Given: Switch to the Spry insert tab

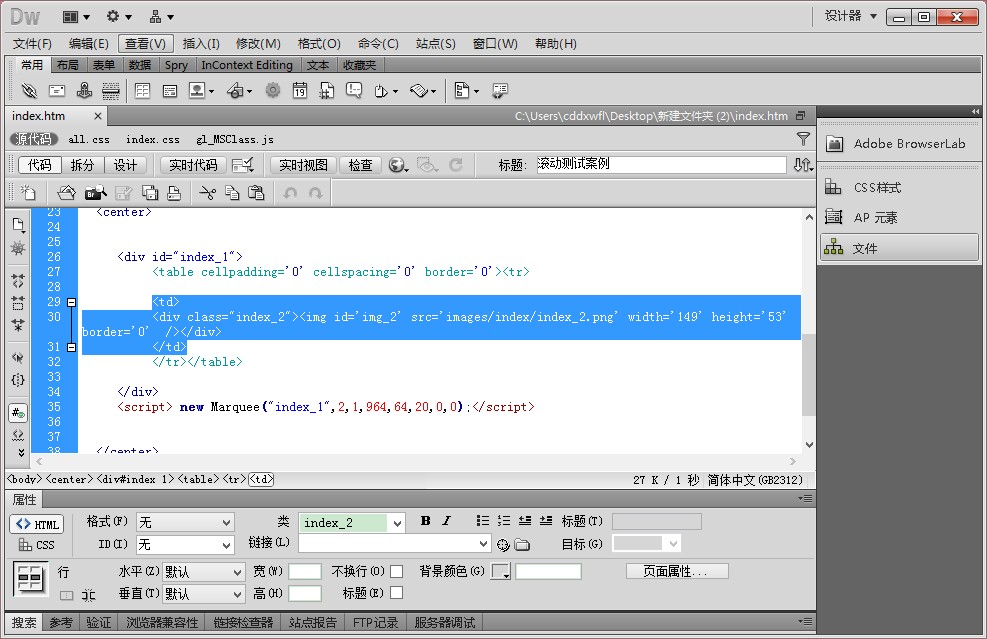Looking at the screenshot, I should [x=176, y=65].
